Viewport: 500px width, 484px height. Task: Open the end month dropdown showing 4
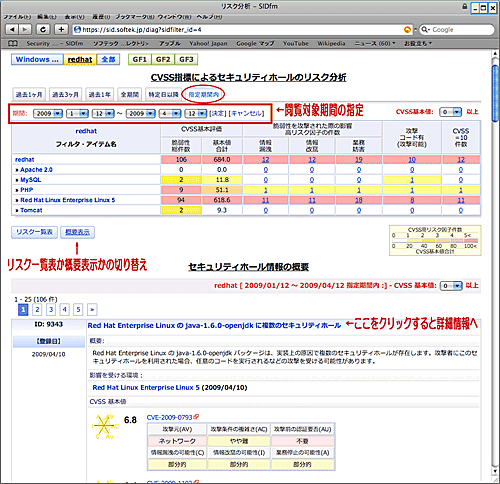170,114
